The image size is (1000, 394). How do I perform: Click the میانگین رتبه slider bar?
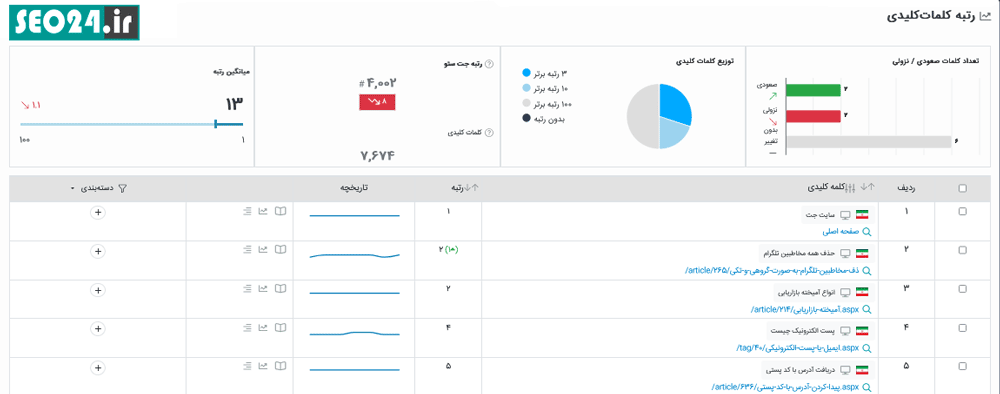pos(131,124)
